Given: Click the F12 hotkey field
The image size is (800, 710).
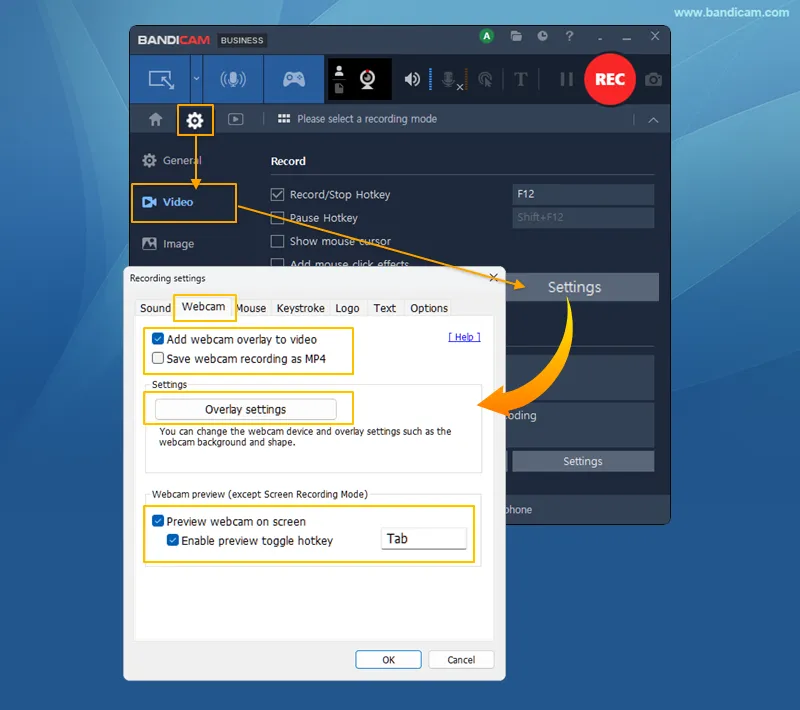Looking at the screenshot, I should (583, 194).
